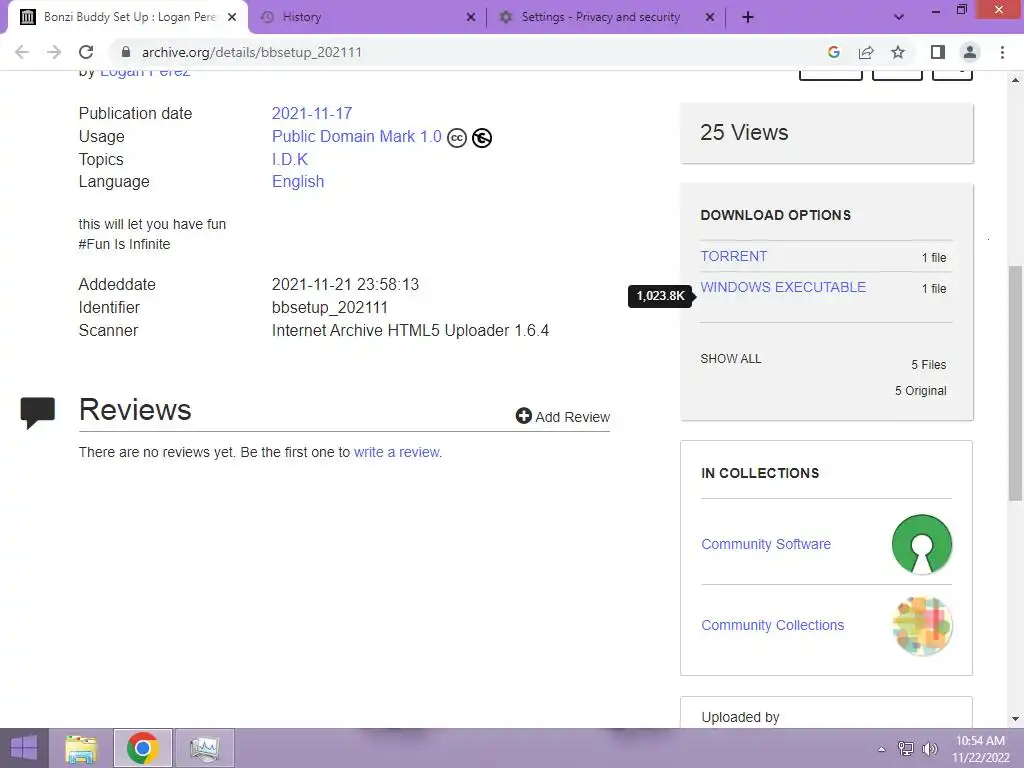Click scrollbar down arrow
The width and height of the screenshot is (1024, 768).
pos(1015,719)
